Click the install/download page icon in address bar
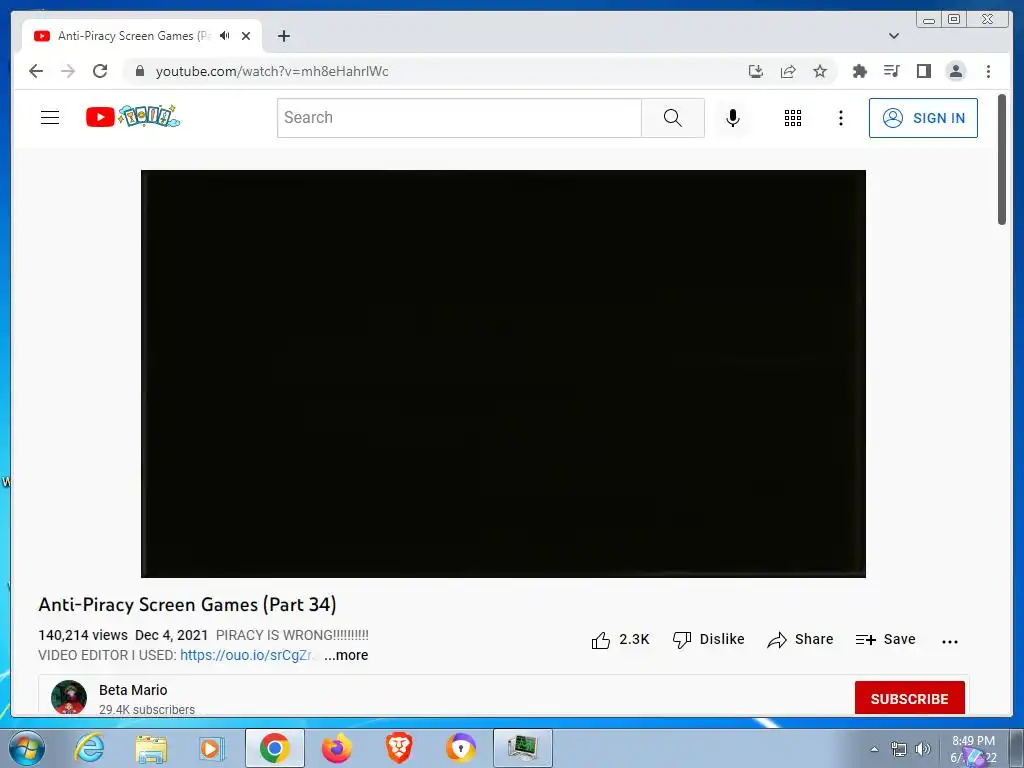1024x768 pixels. point(756,71)
